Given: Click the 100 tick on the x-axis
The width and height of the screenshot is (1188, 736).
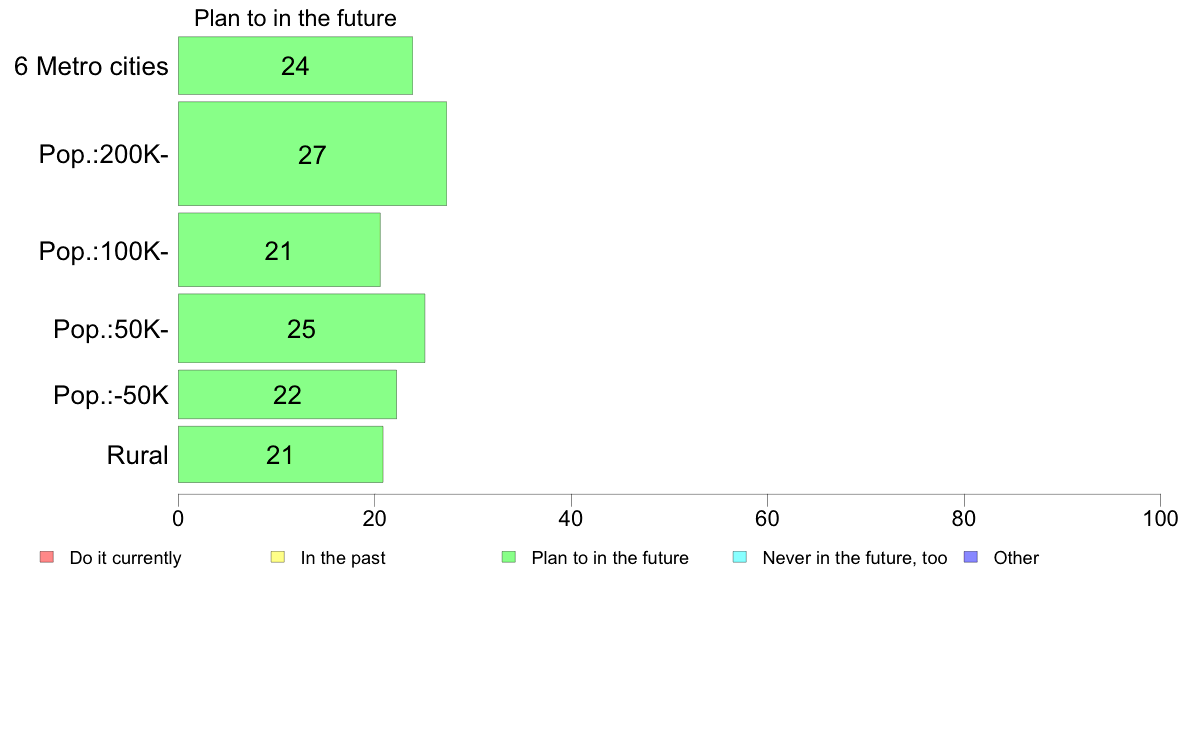Looking at the screenshot, I should pyautogui.click(x=1160, y=518).
